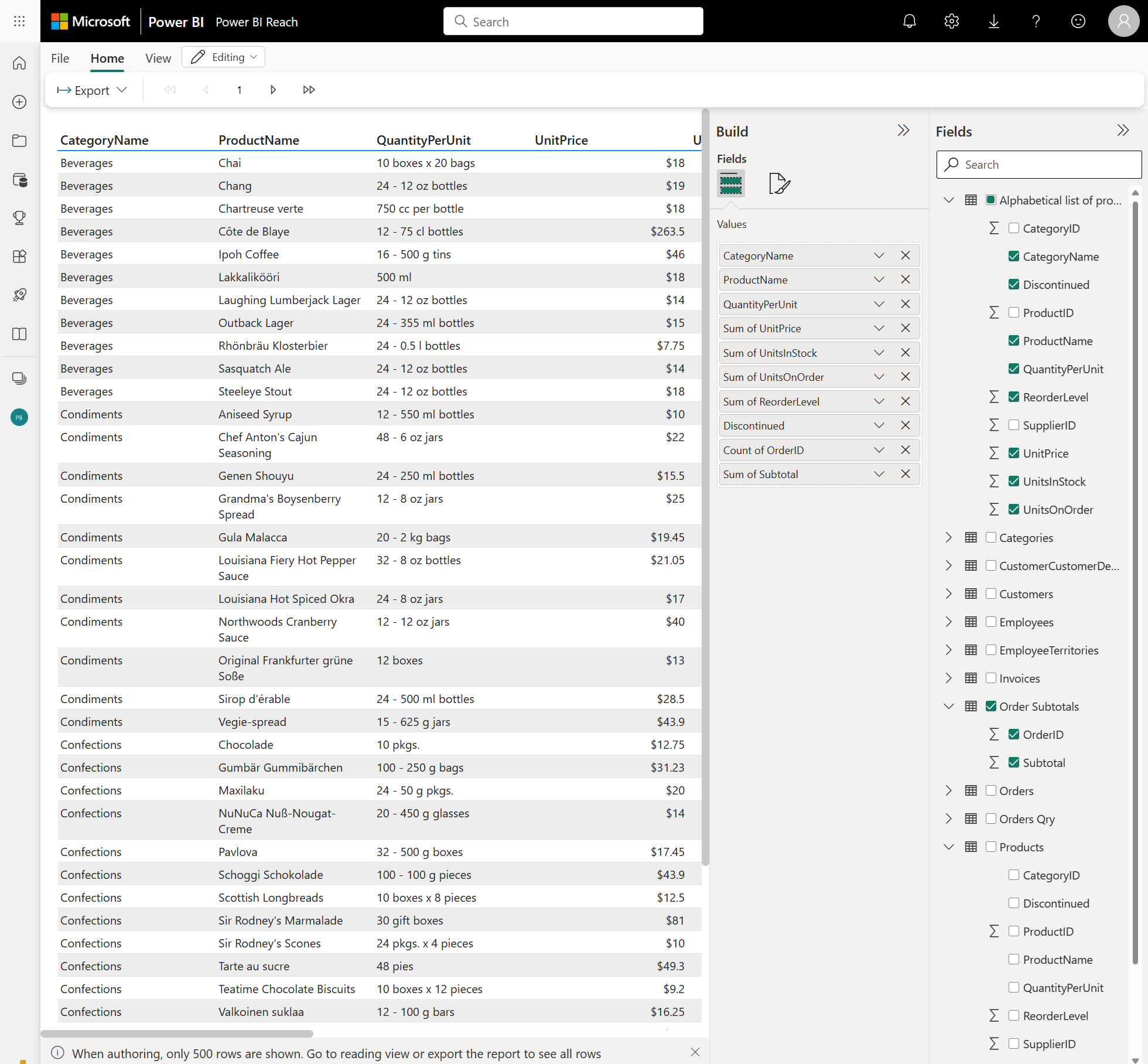
Task: Click the Export button with dropdown
Action: (x=92, y=89)
